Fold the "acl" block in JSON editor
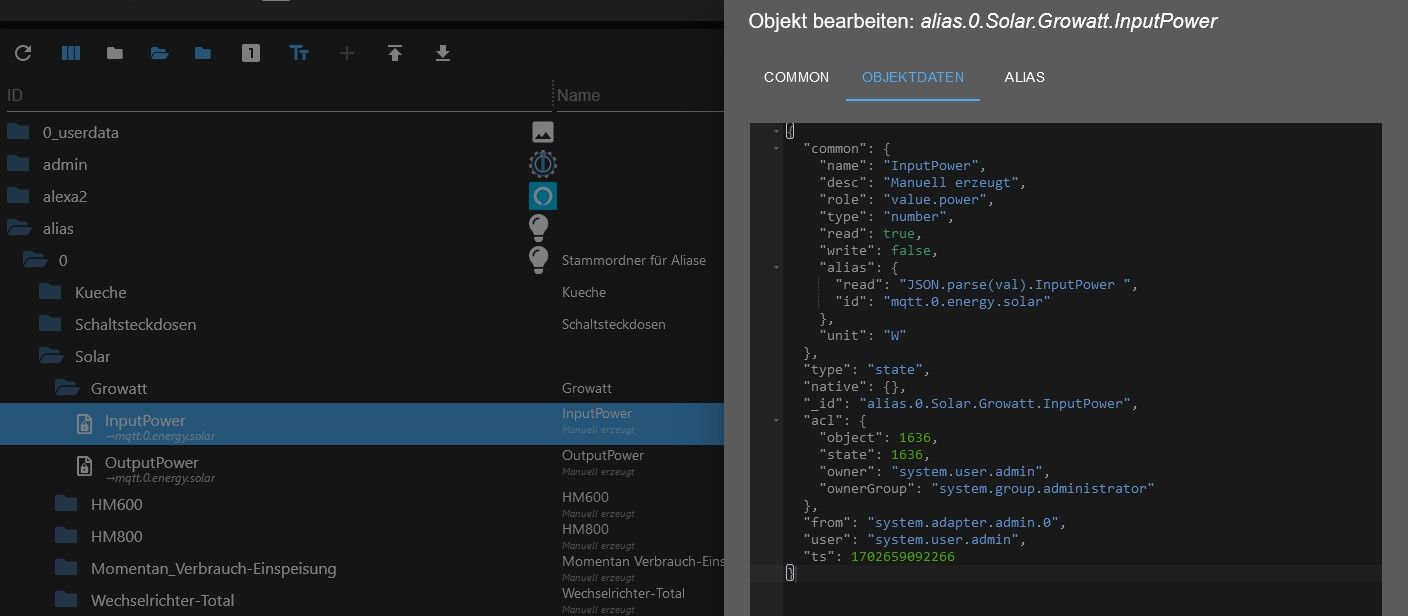The image size is (1408, 616). point(777,420)
